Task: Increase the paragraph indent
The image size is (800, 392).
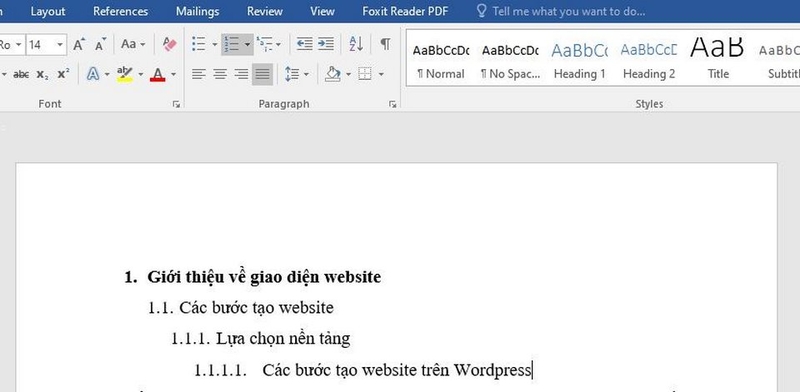Action: click(326, 44)
